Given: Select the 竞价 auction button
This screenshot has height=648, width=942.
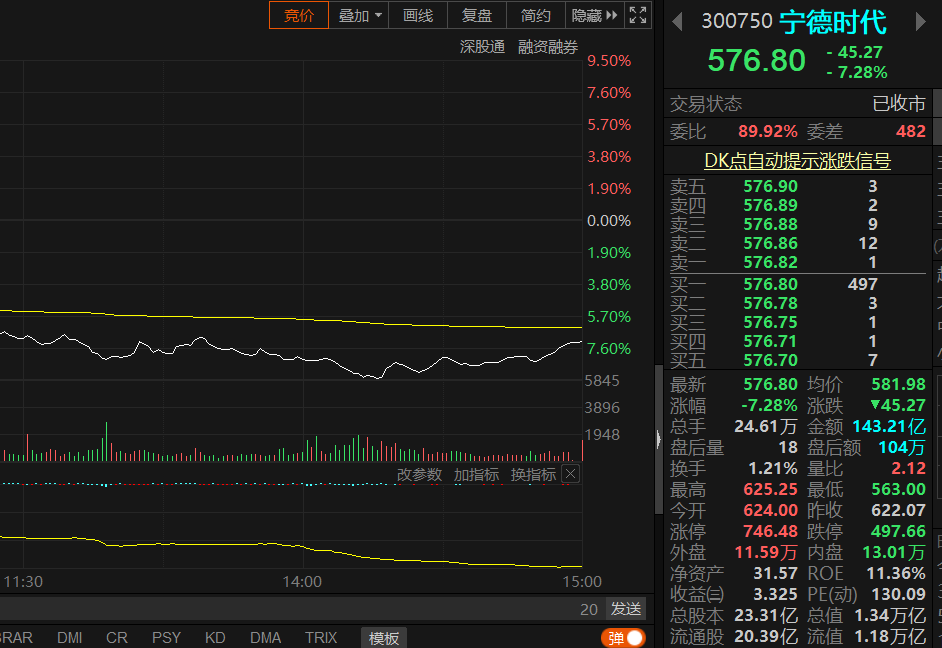Looking at the screenshot, I should 299,15.
